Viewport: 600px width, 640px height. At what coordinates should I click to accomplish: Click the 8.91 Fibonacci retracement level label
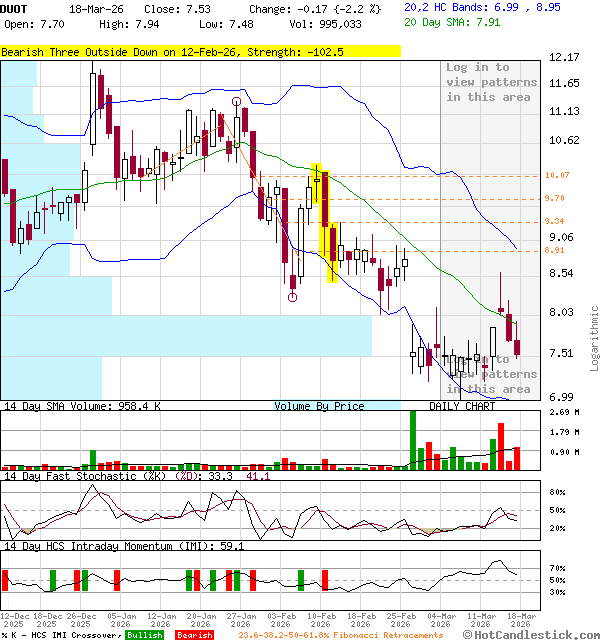[x=556, y=250]
